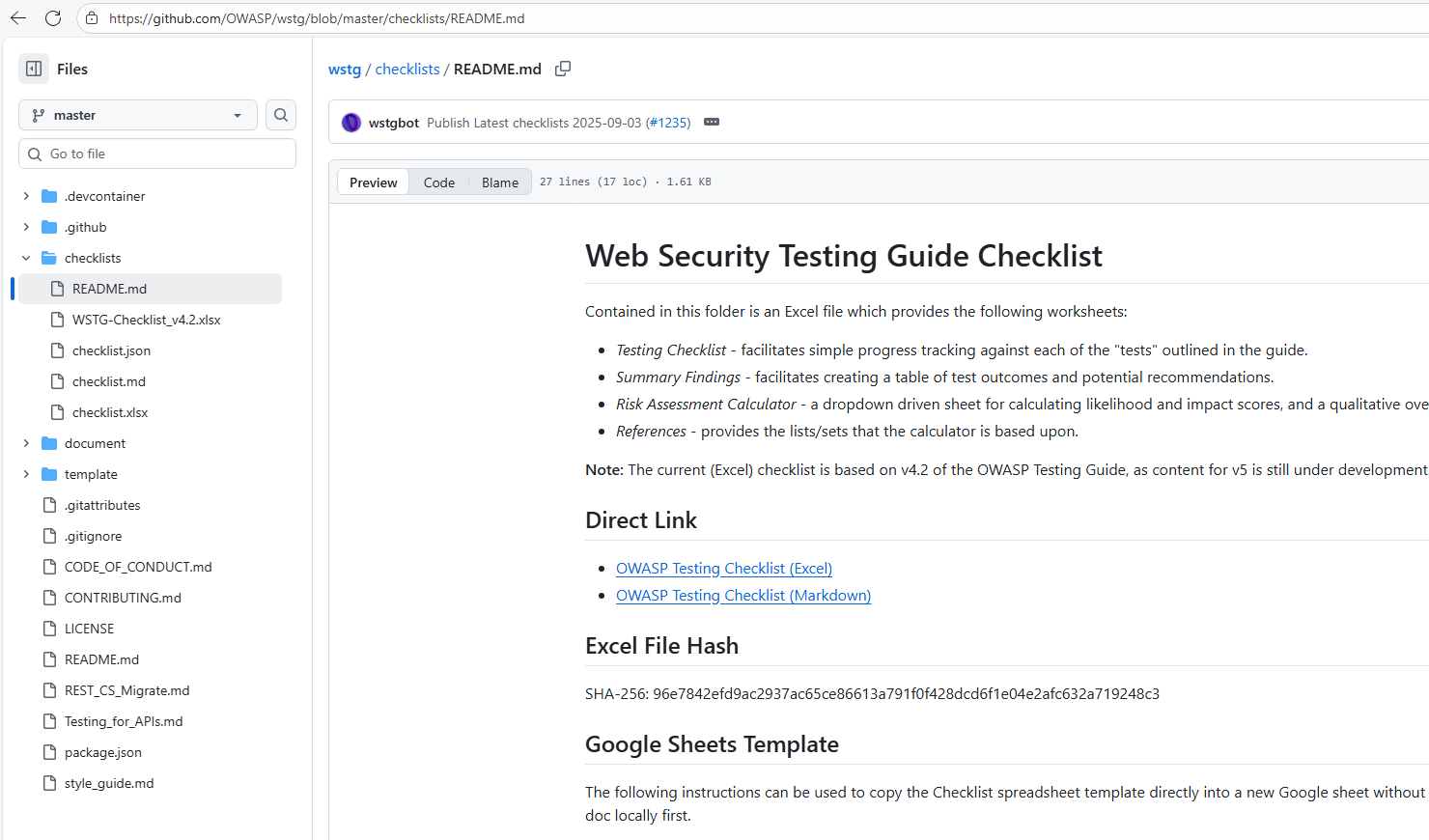Viewport: 1429px width, 840px height.
Task: Click the Go to file search box
Action: (x=157, y=154)
